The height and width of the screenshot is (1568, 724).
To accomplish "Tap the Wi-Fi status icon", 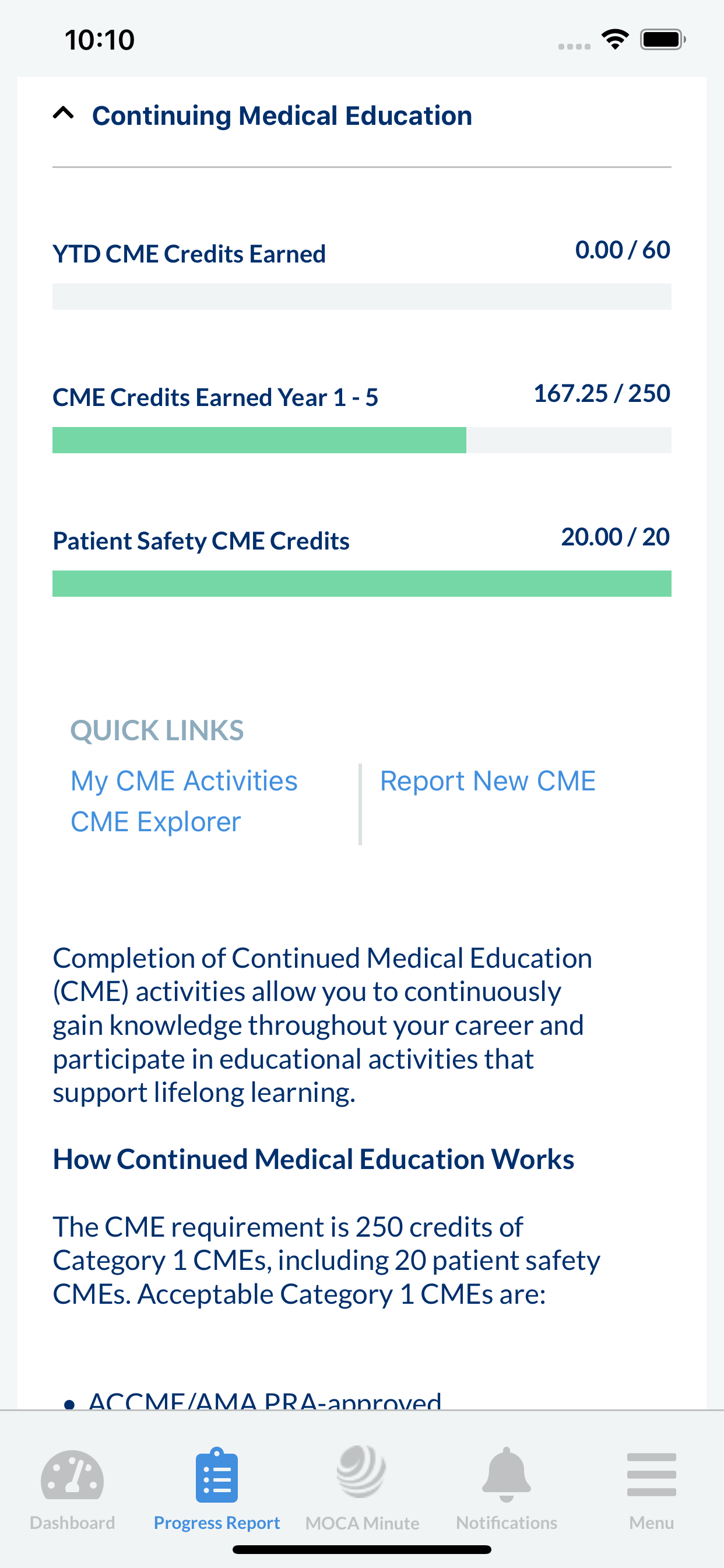I will tap(615, 40).
